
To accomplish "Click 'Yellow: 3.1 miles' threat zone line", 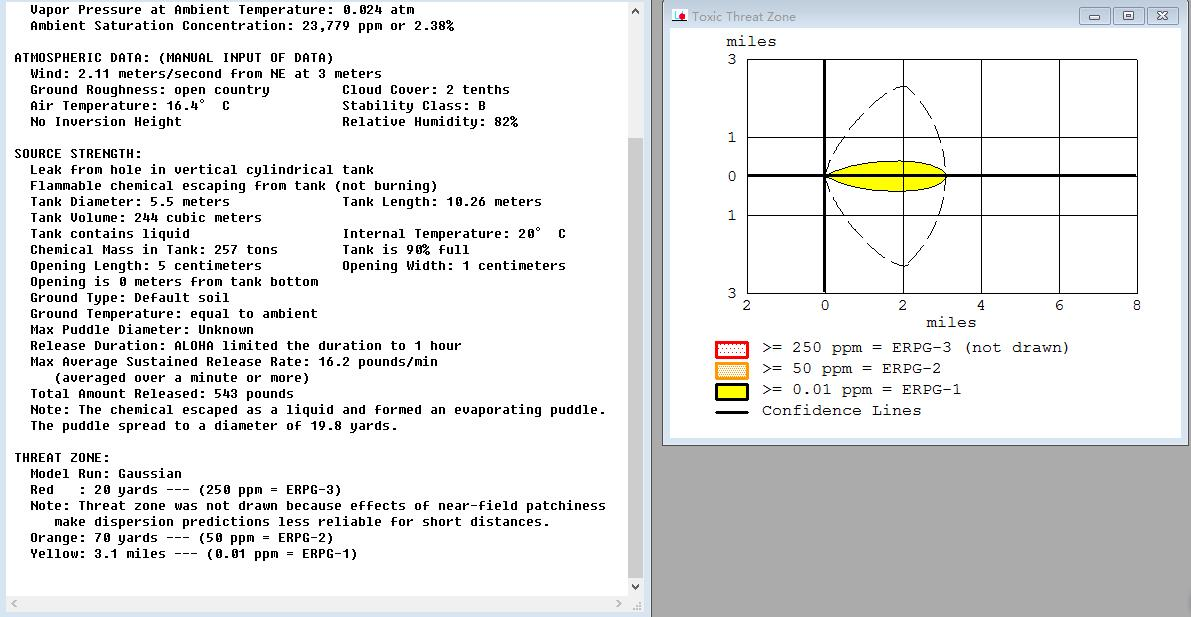I will pyautogui.click(x=194, y=553).
